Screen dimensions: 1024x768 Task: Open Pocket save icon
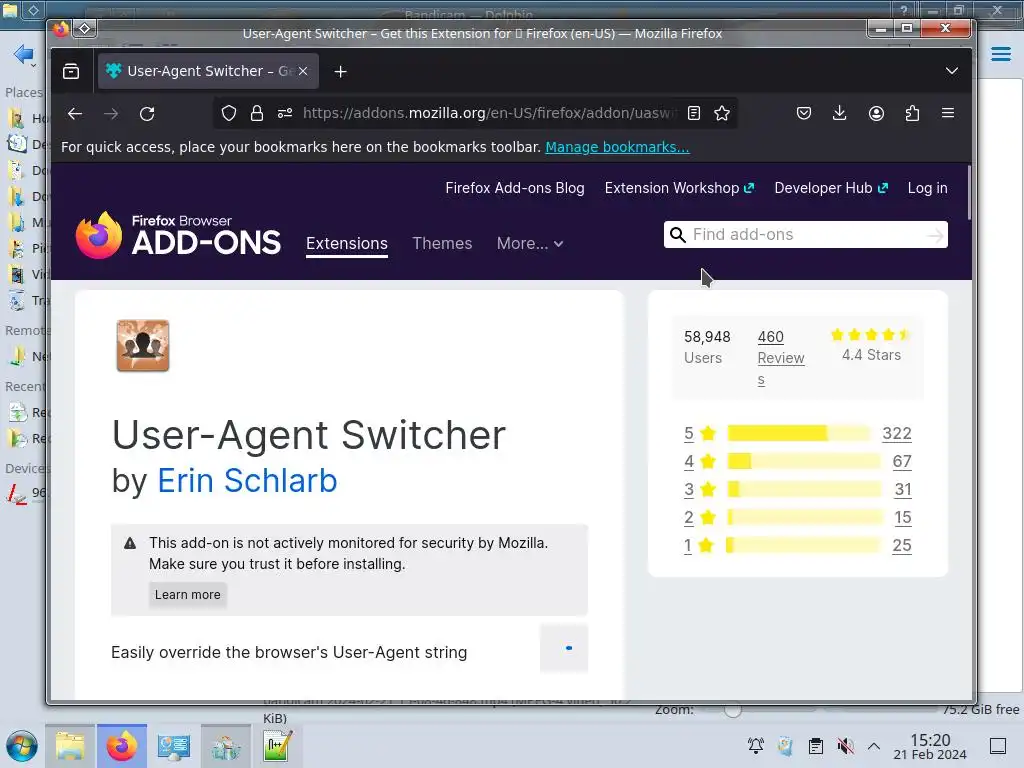click(804, 114)
